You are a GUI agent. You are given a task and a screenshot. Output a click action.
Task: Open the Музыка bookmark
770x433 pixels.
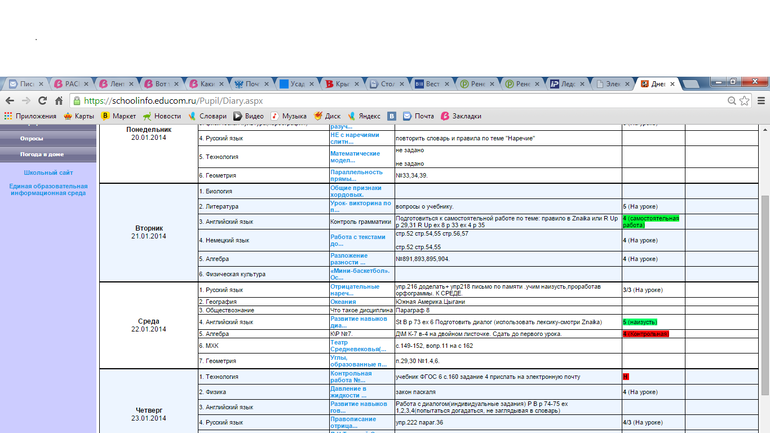pos(289,116)
